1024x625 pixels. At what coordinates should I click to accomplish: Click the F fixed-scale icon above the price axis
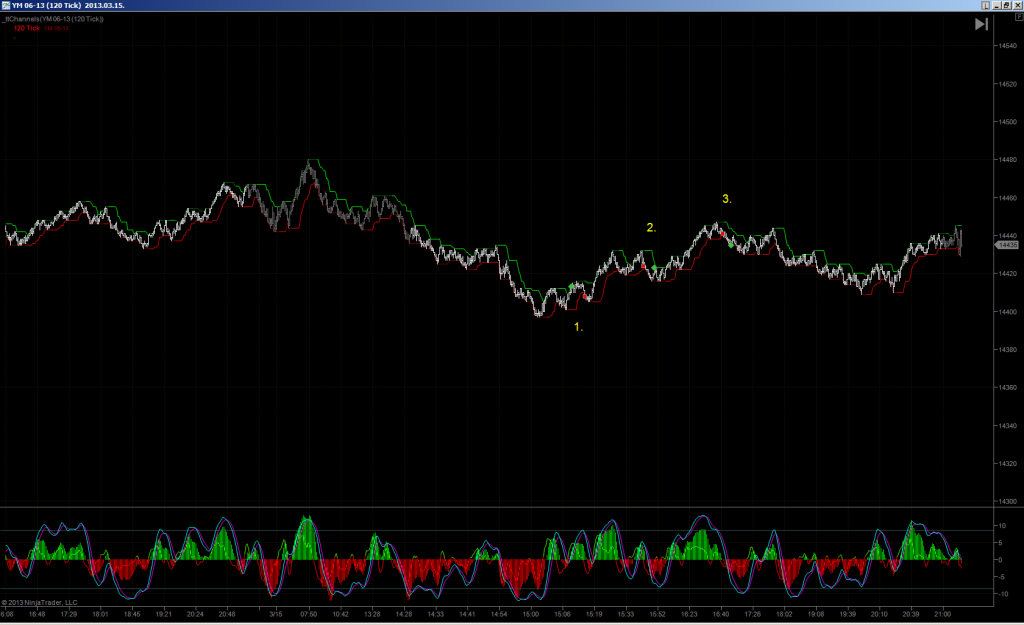(1019, 17)
